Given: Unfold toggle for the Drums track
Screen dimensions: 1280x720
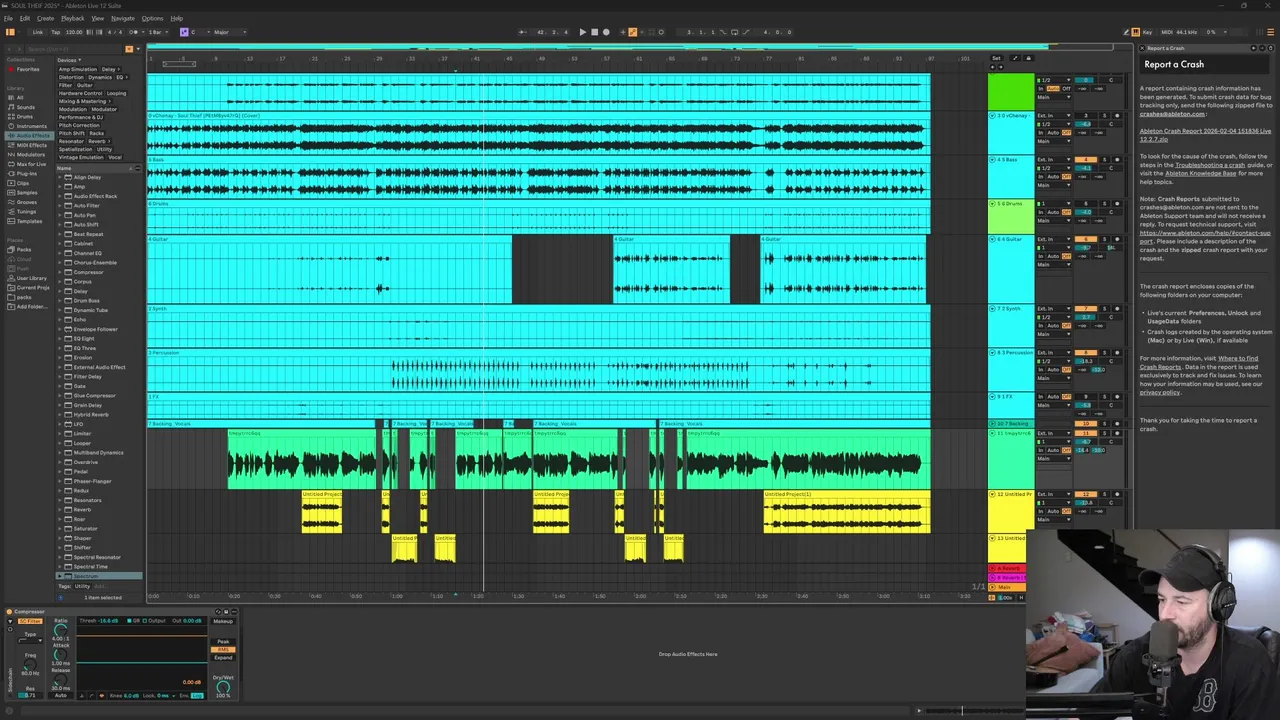Looking at the screenshot, I should pos(993,204).
